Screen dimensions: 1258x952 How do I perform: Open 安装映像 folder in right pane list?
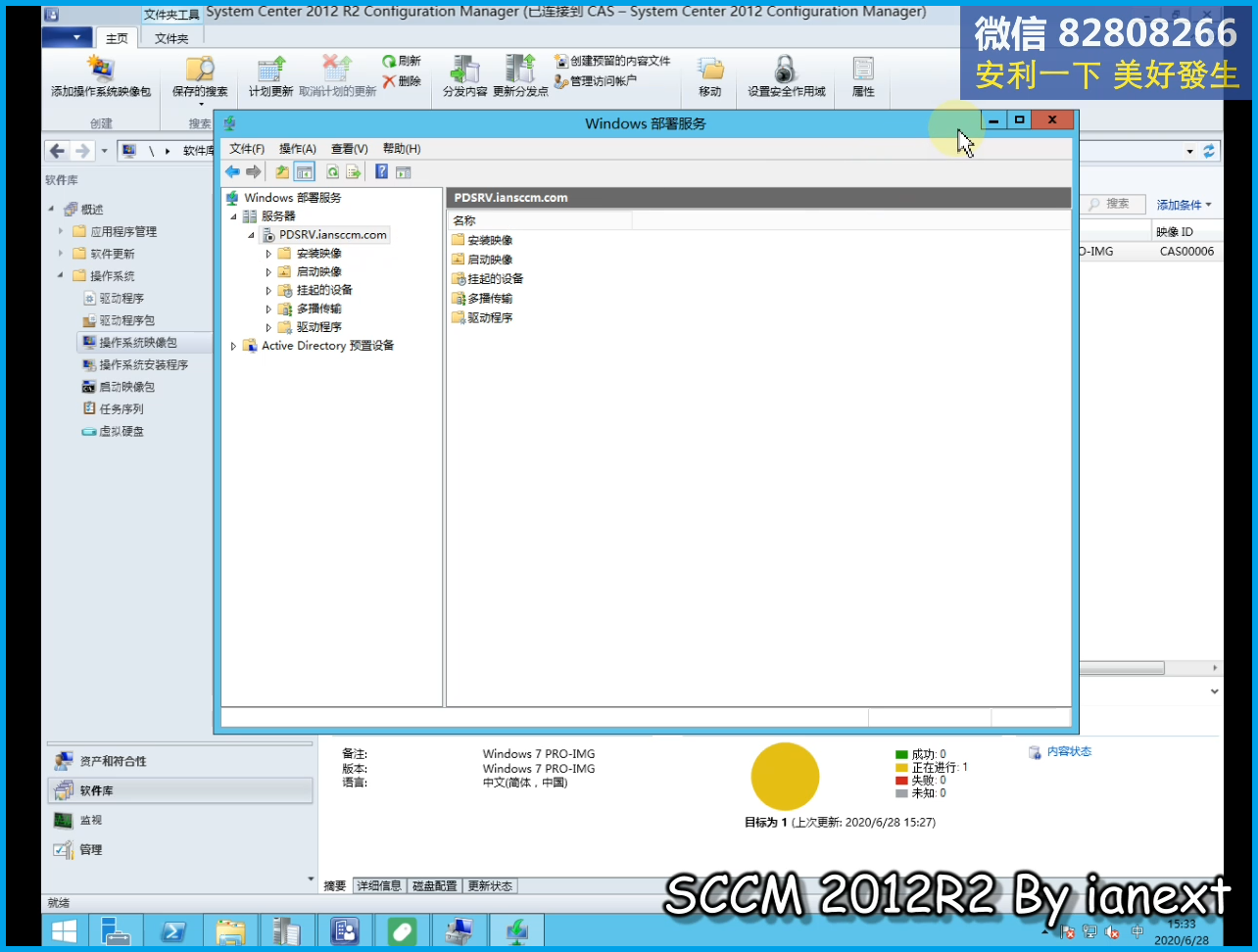click(482, 240)
